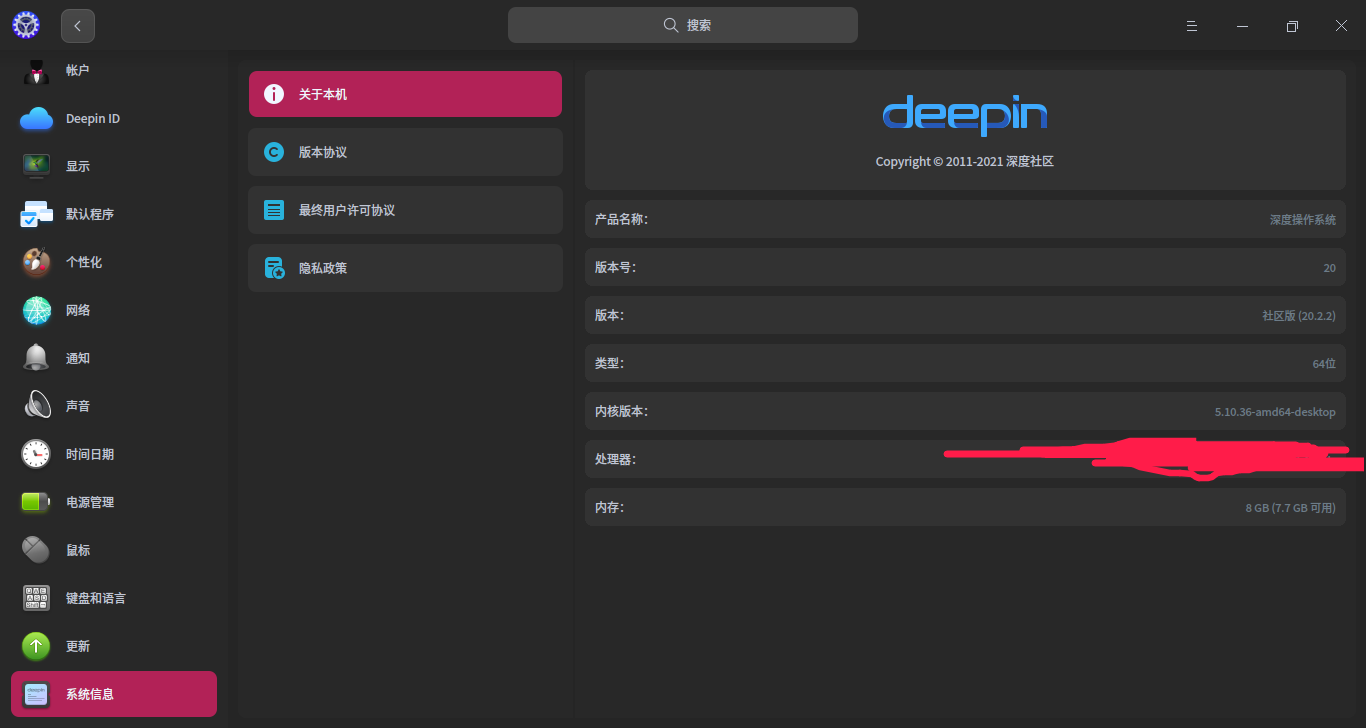Click the 深度操作系统 product name value

[1303, 219]
